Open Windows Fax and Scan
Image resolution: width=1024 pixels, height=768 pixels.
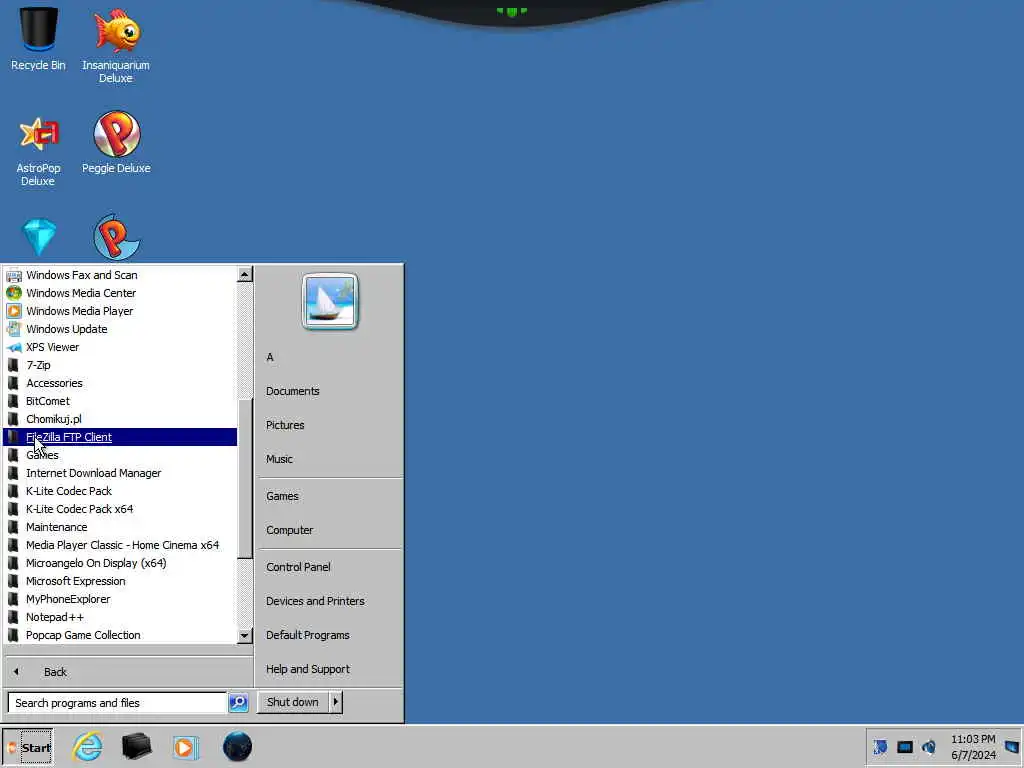point(120,275)
